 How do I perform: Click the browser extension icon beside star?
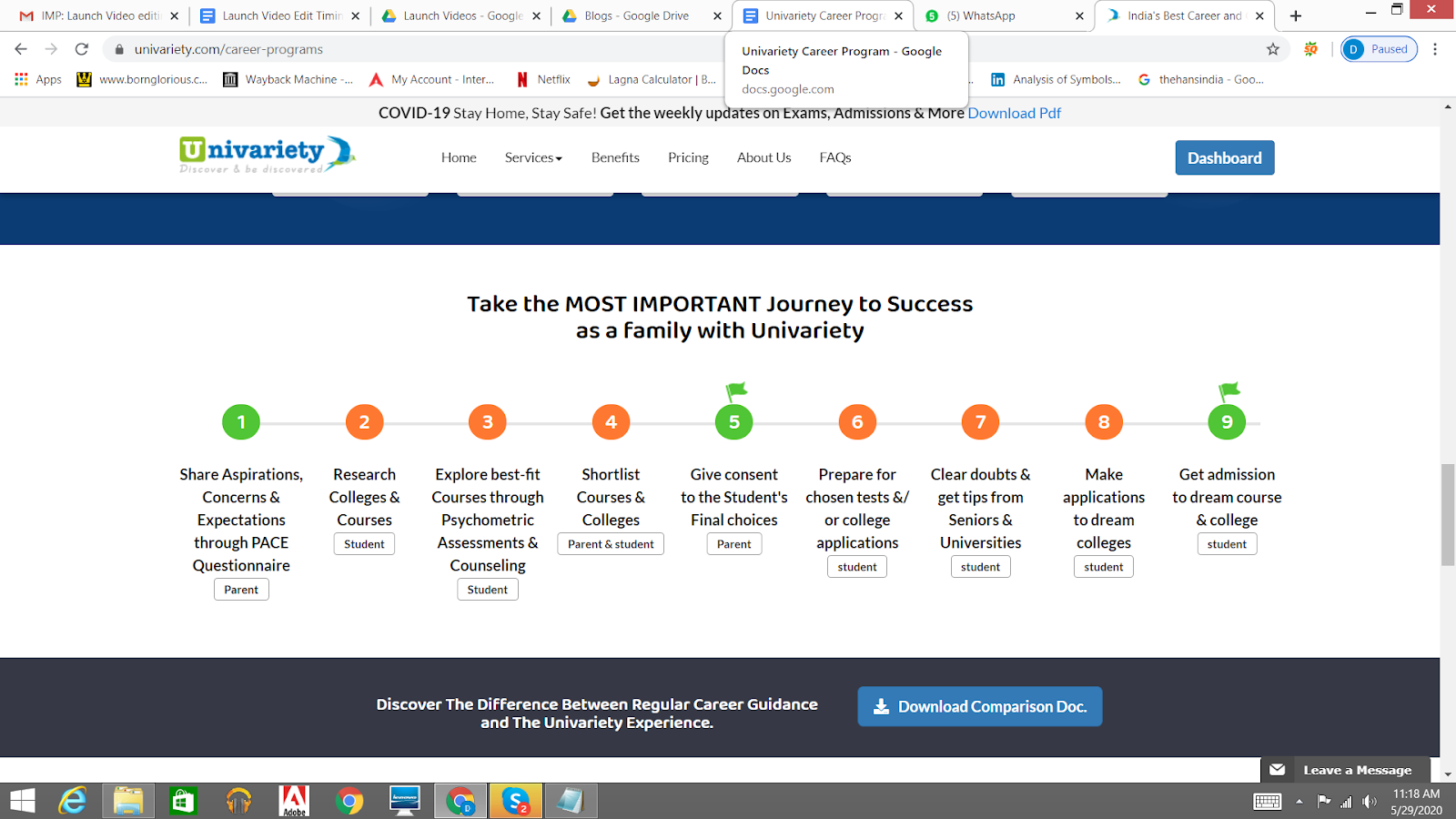click(1310, 49)
